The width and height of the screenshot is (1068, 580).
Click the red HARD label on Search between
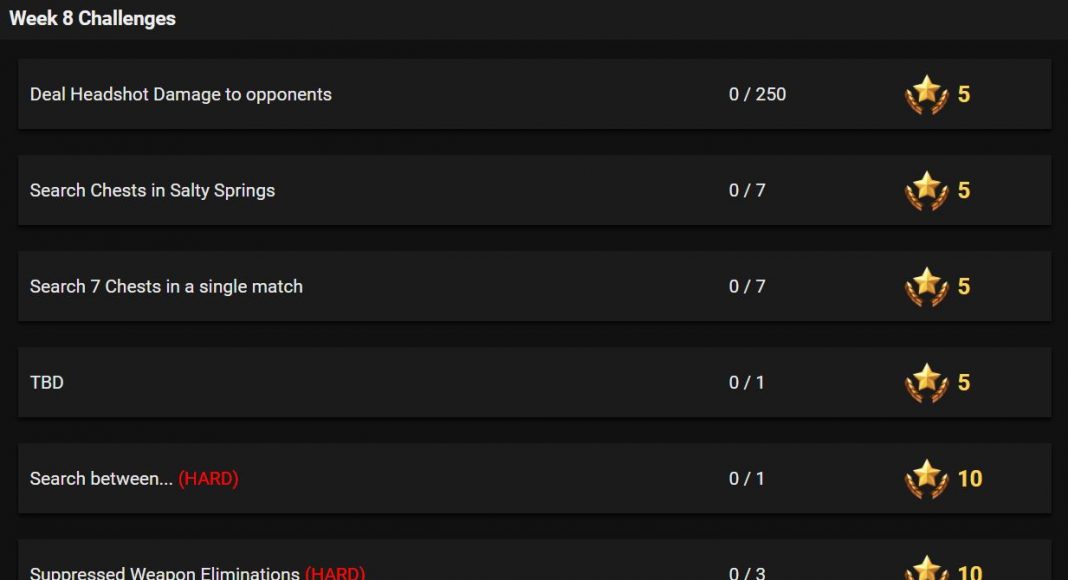208,479
